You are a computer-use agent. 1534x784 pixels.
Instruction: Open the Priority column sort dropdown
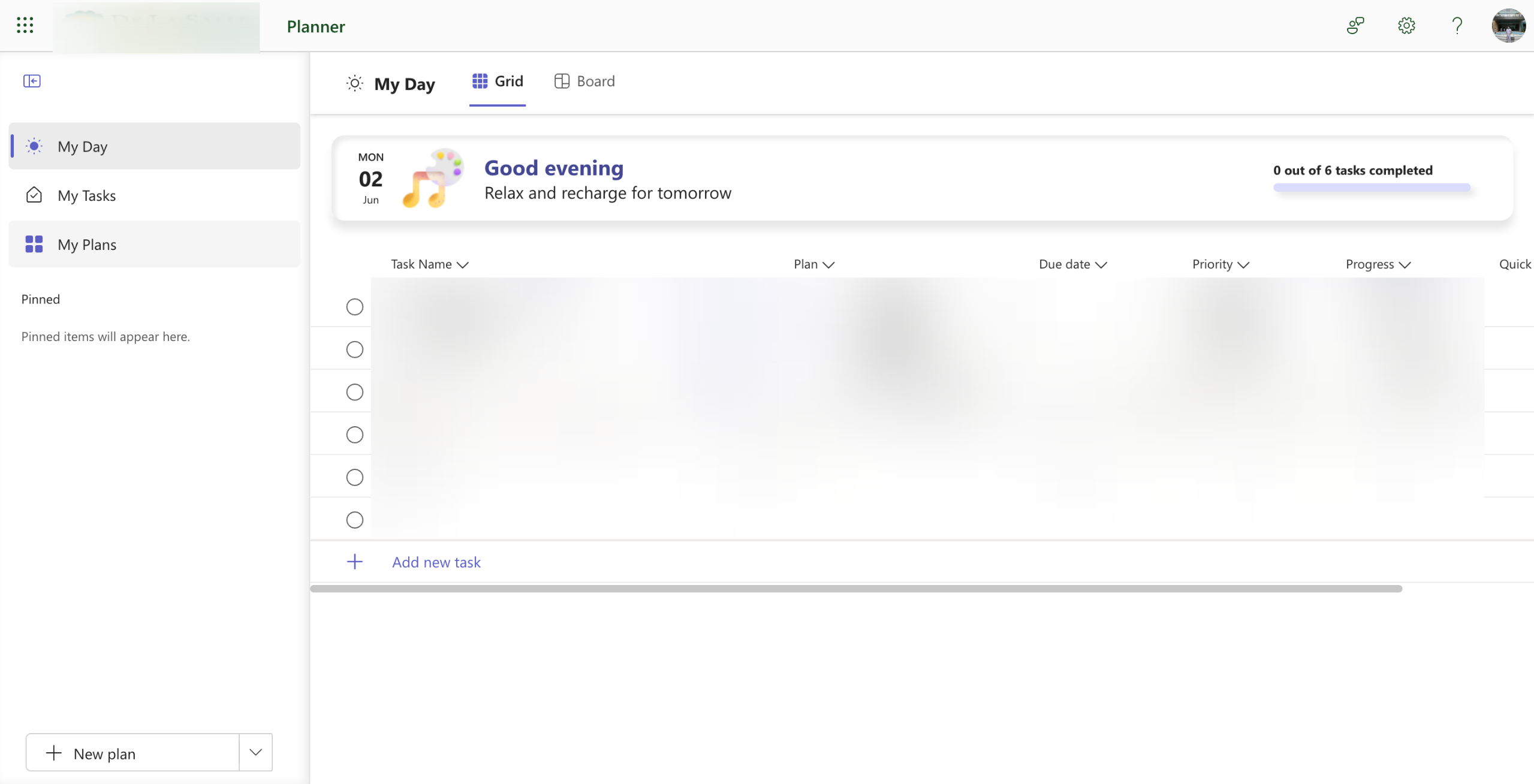click(1243, 265)
